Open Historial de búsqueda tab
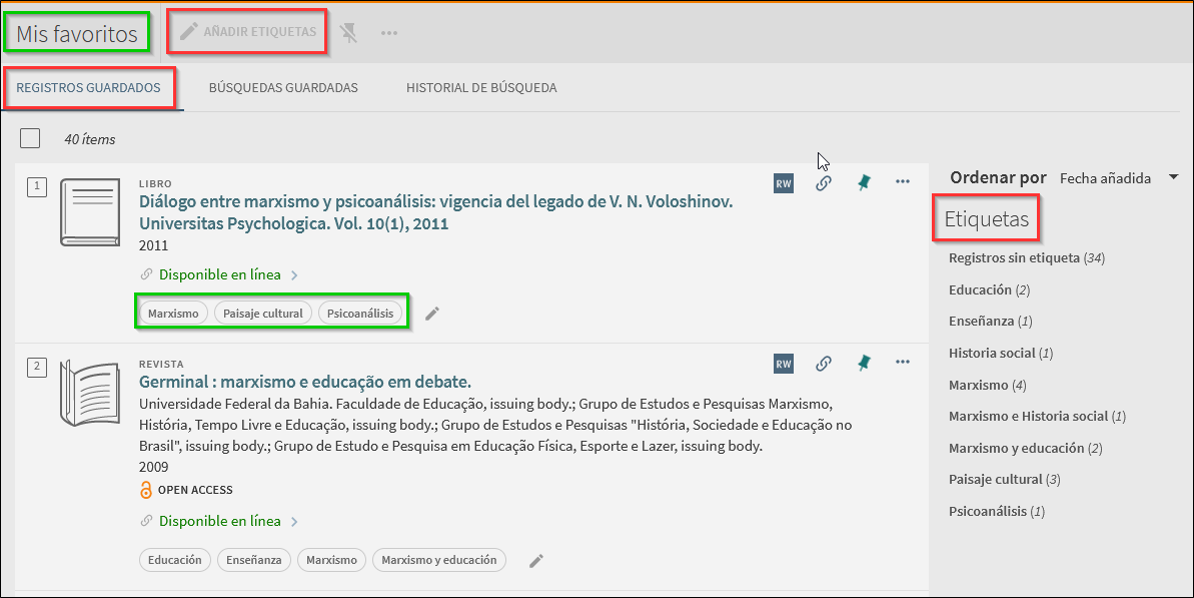The width and height of the screenshot is (1194, 598). (481, 88)
